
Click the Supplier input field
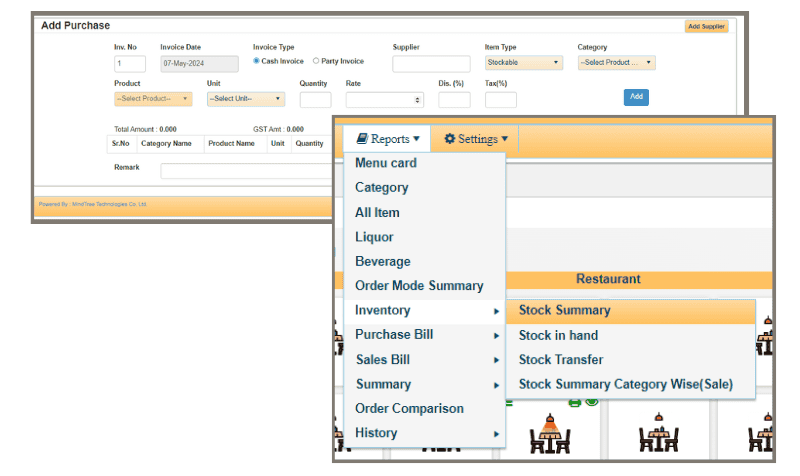(x=431, y=64)
